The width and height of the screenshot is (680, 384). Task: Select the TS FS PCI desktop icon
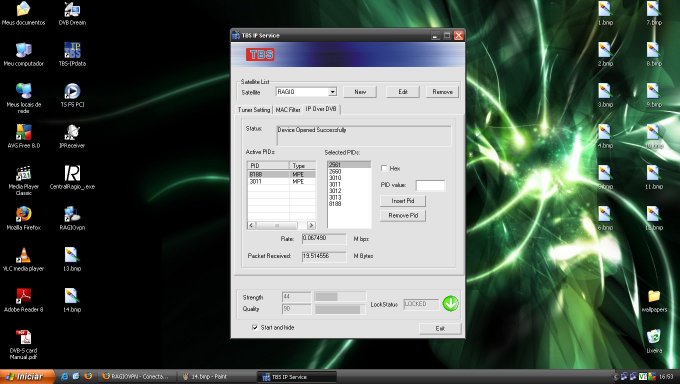click(72, 95)
